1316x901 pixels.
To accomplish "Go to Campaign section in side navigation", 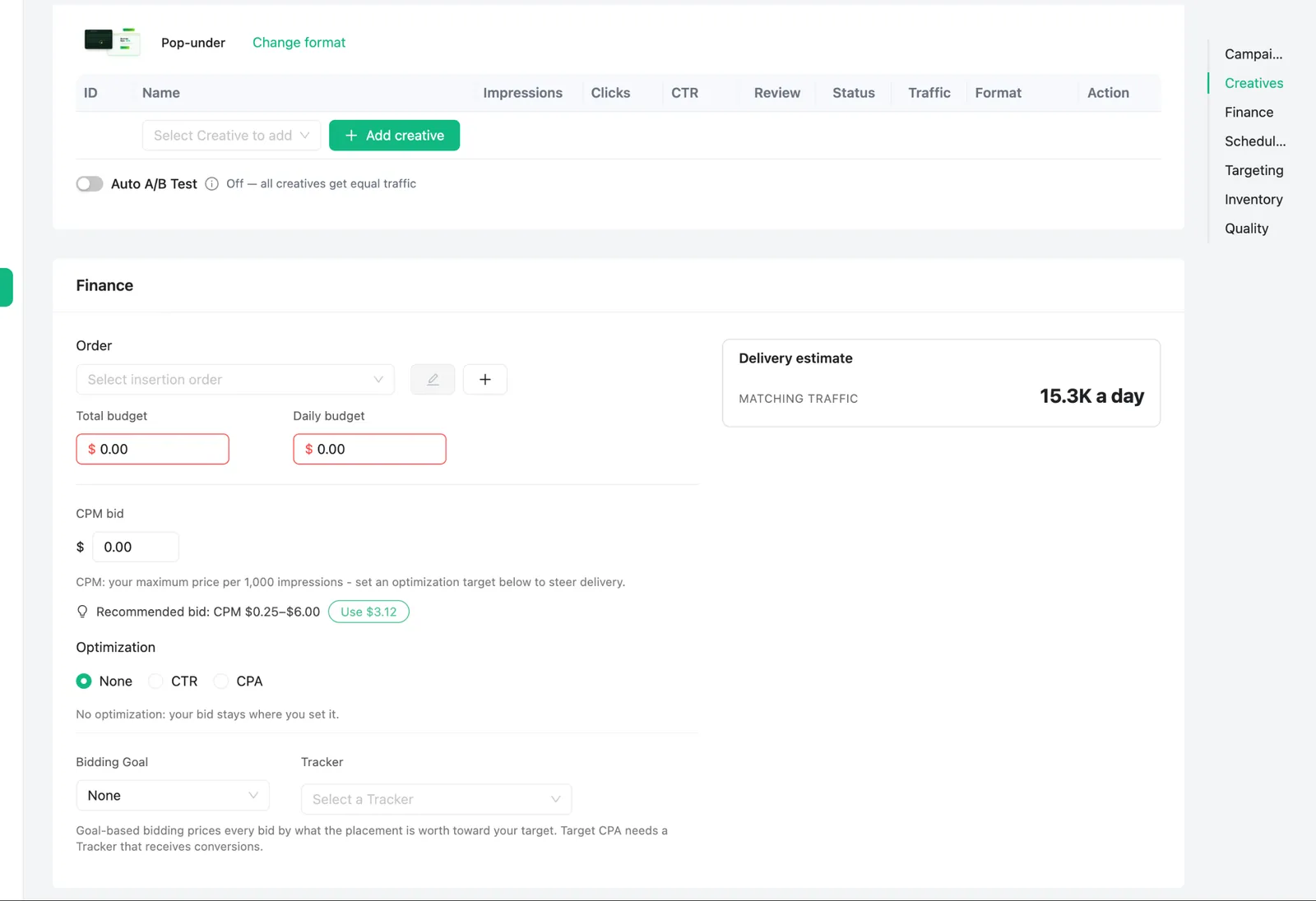I will 1253,54.
